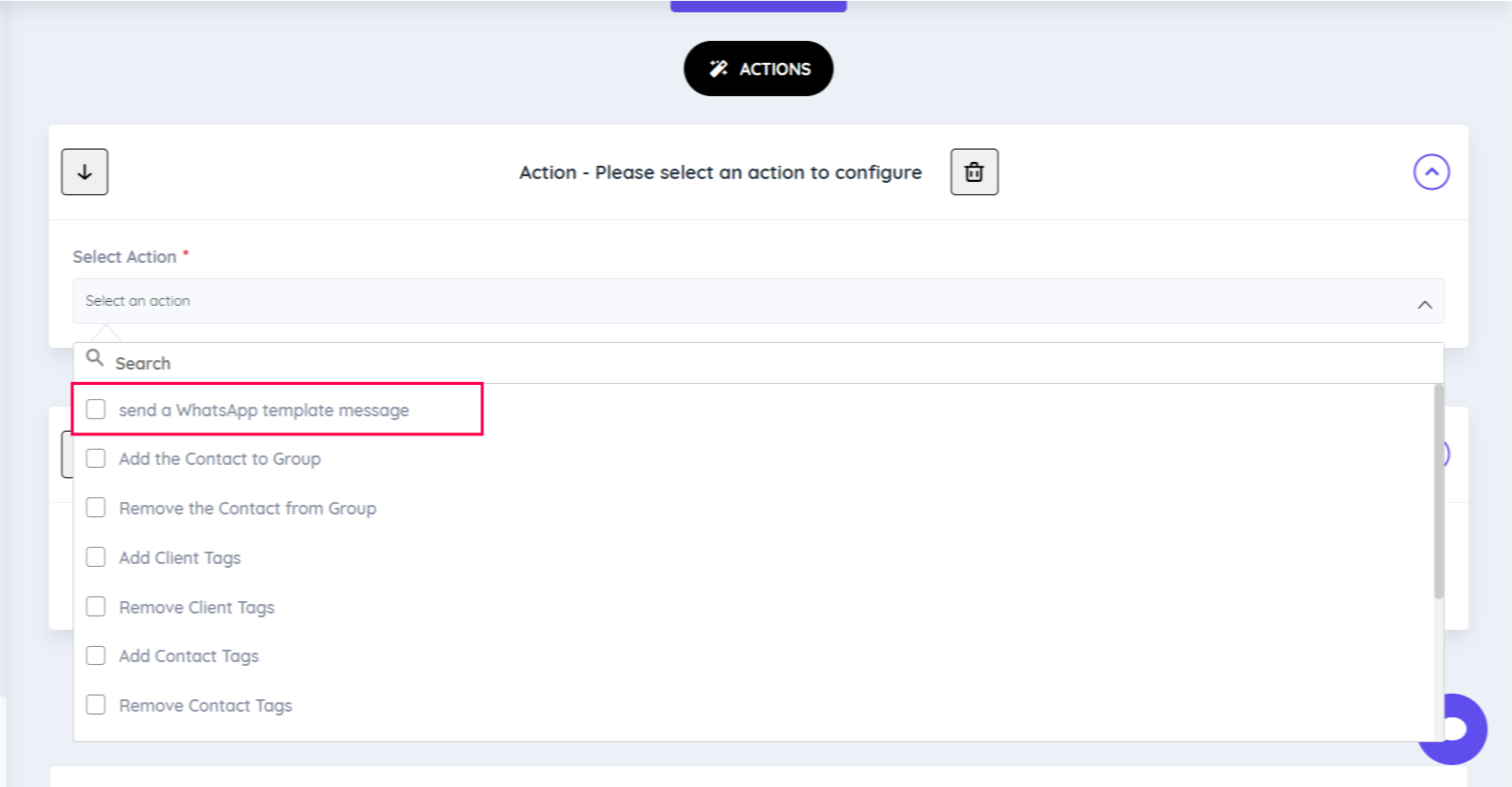Click the magic wand icon in ACTIONS
1512x787 pixels.
coord(718,69)
